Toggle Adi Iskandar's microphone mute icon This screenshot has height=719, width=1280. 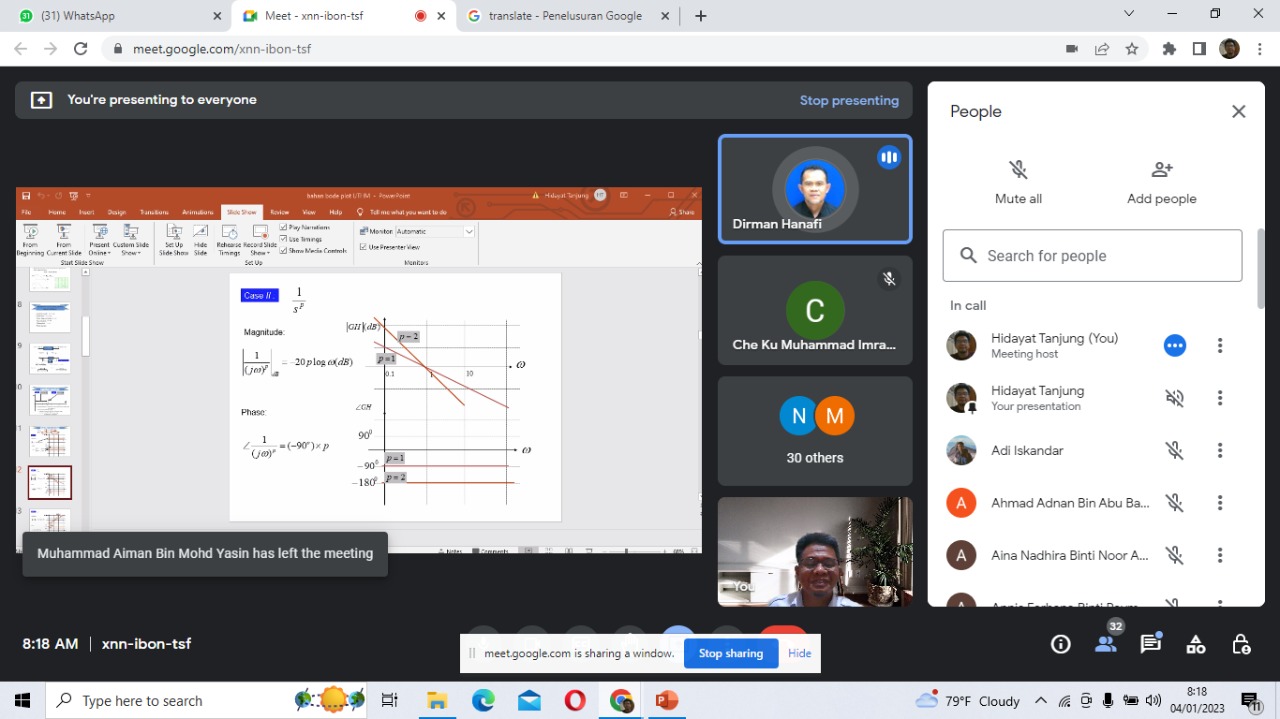click(1174, 451)
